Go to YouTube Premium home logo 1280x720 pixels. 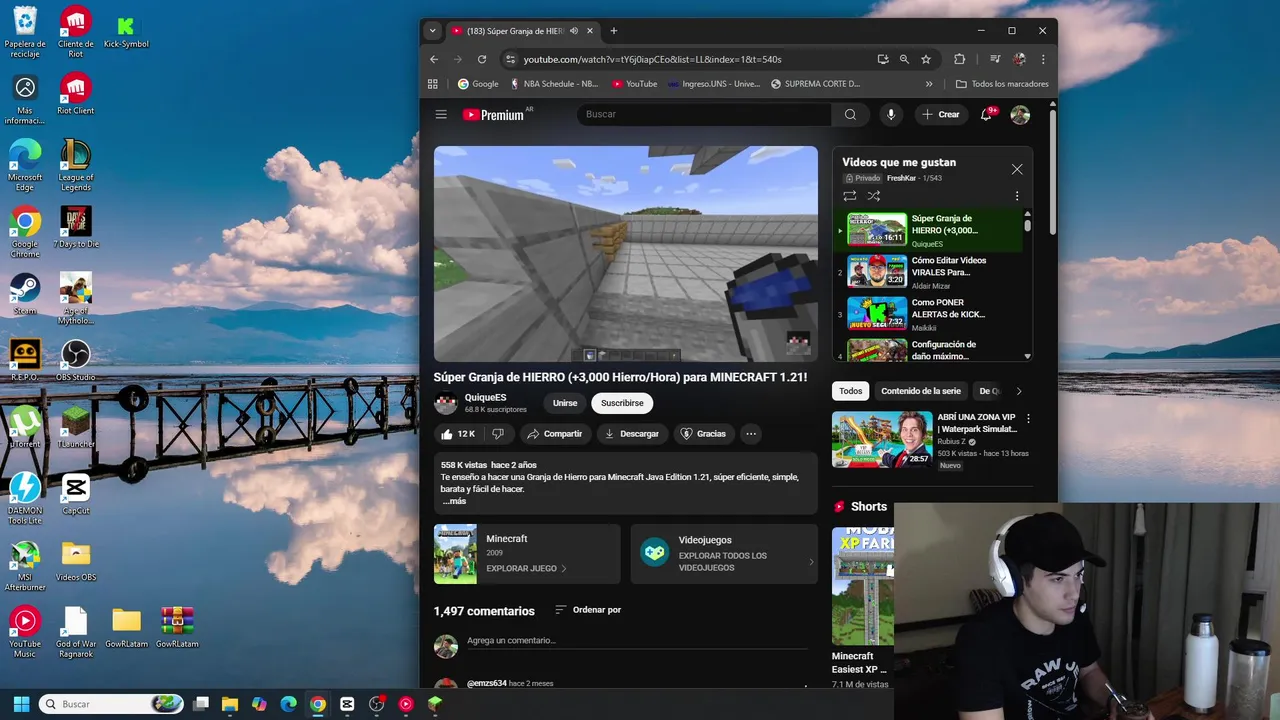[493, 115]
